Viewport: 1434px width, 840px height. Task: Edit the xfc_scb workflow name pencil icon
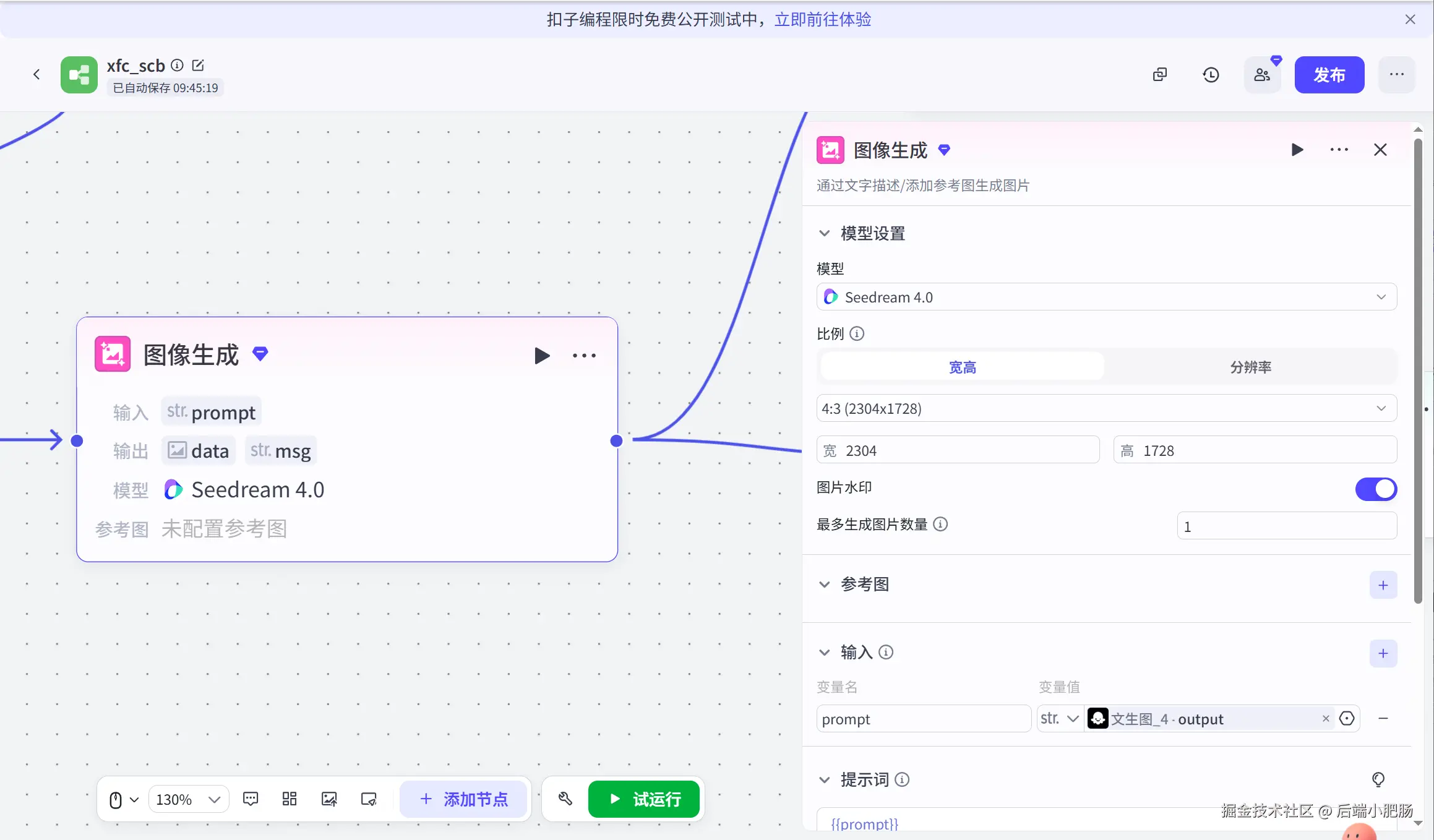pyautogui.click(x=198, y=66)
